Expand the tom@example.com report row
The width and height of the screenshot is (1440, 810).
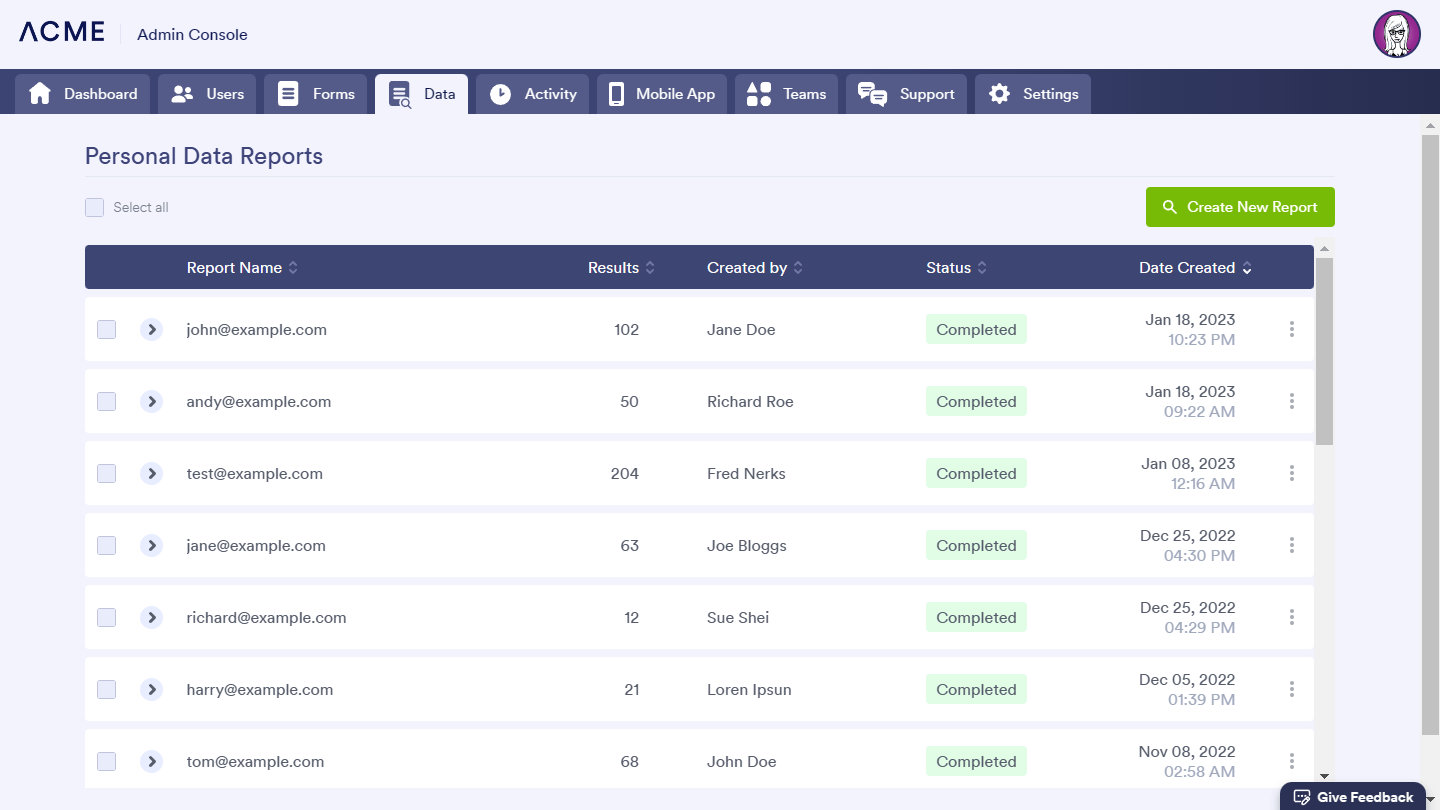(151, 761)
